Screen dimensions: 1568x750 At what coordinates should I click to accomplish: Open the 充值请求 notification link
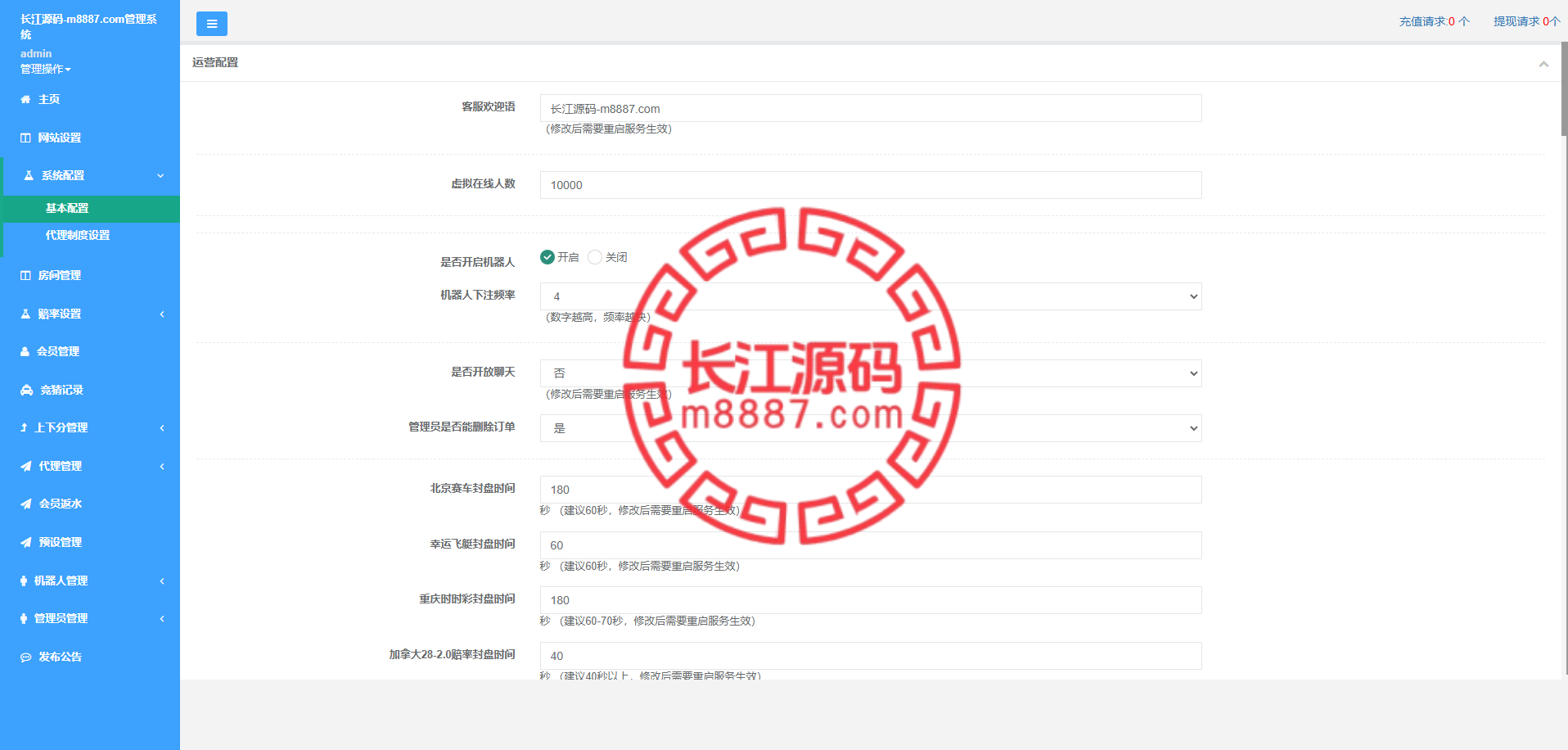(1434, 21)
